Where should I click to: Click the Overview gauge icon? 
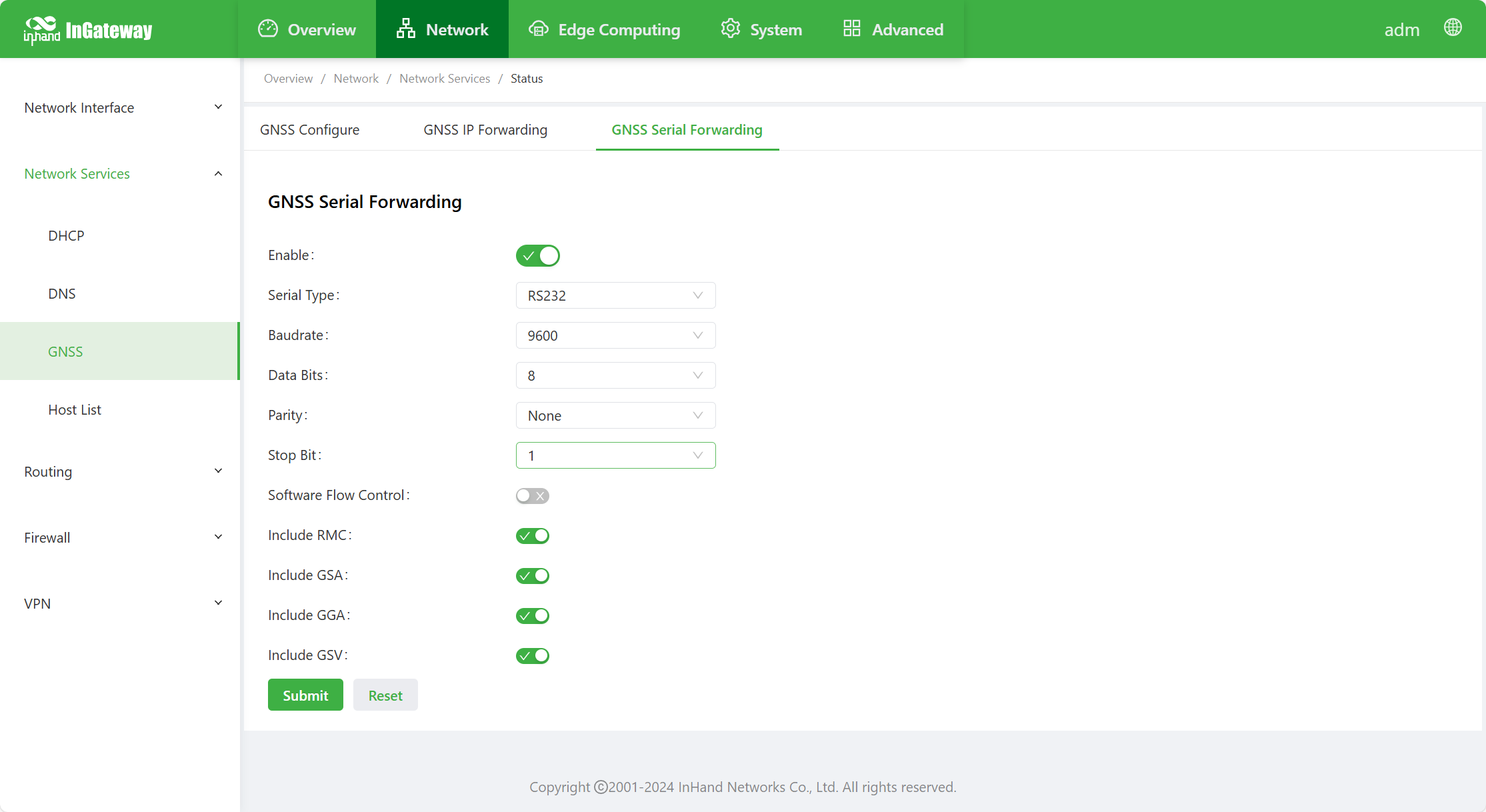268,29
